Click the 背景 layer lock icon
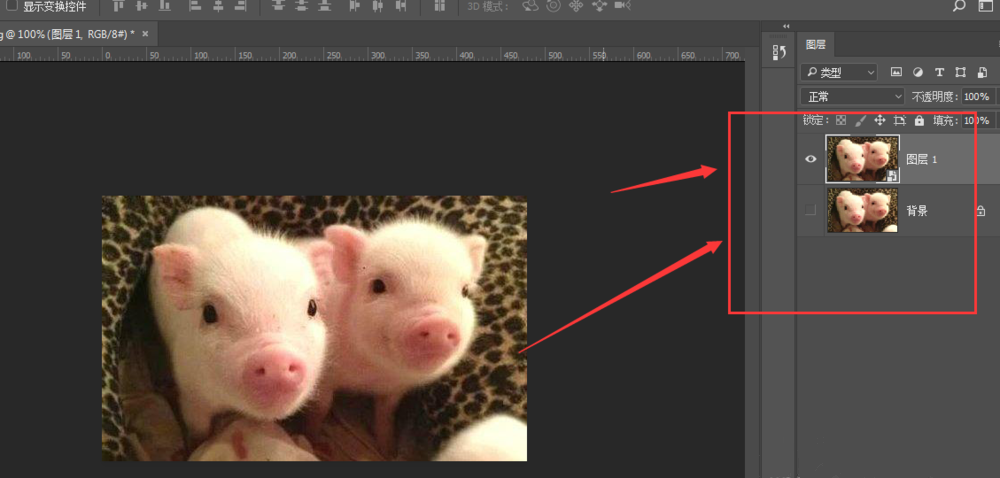1000x478 pixels. click(981, 210)
